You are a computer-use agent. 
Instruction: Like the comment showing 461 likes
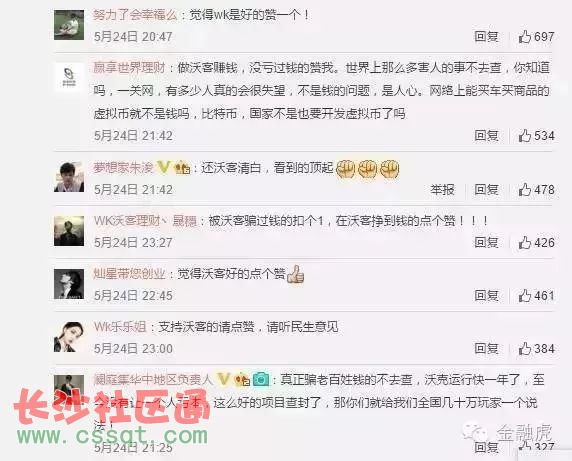pyautogui.click(x=525, y=296)
